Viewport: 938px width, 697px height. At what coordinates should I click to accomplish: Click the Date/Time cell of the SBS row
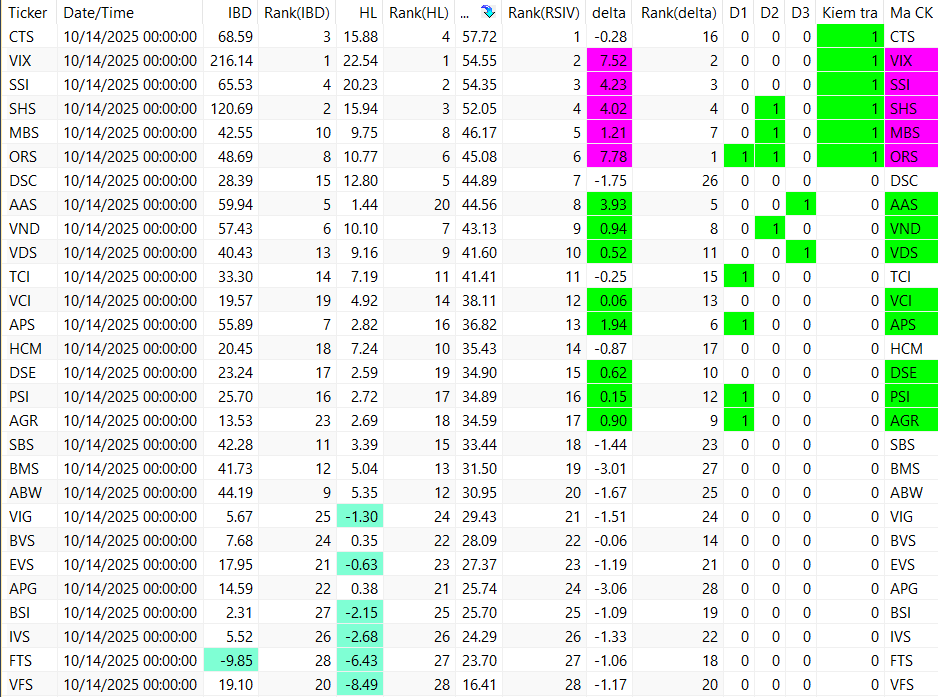130,445
